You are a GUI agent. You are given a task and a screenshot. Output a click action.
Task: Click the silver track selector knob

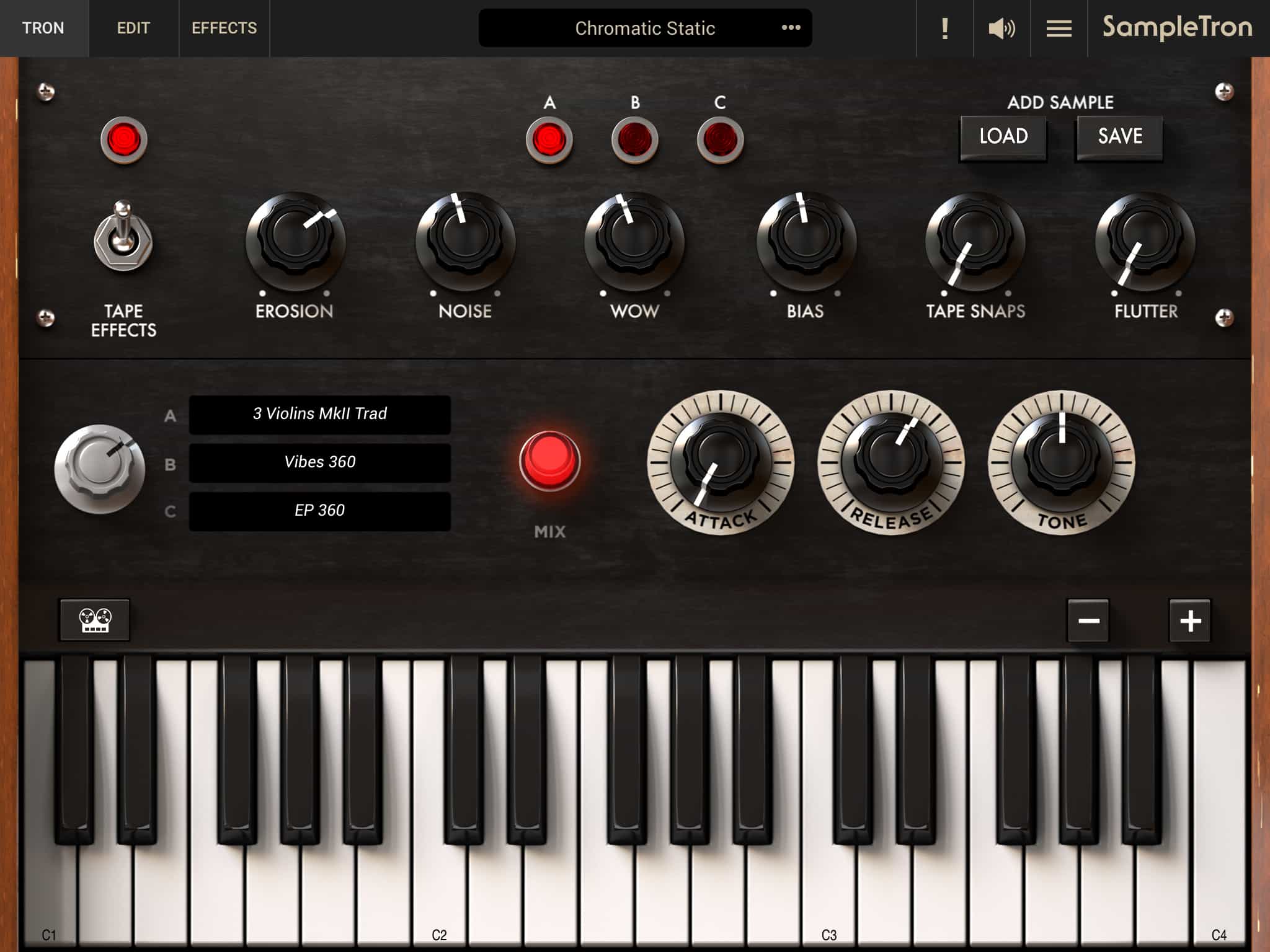point(100,469)
